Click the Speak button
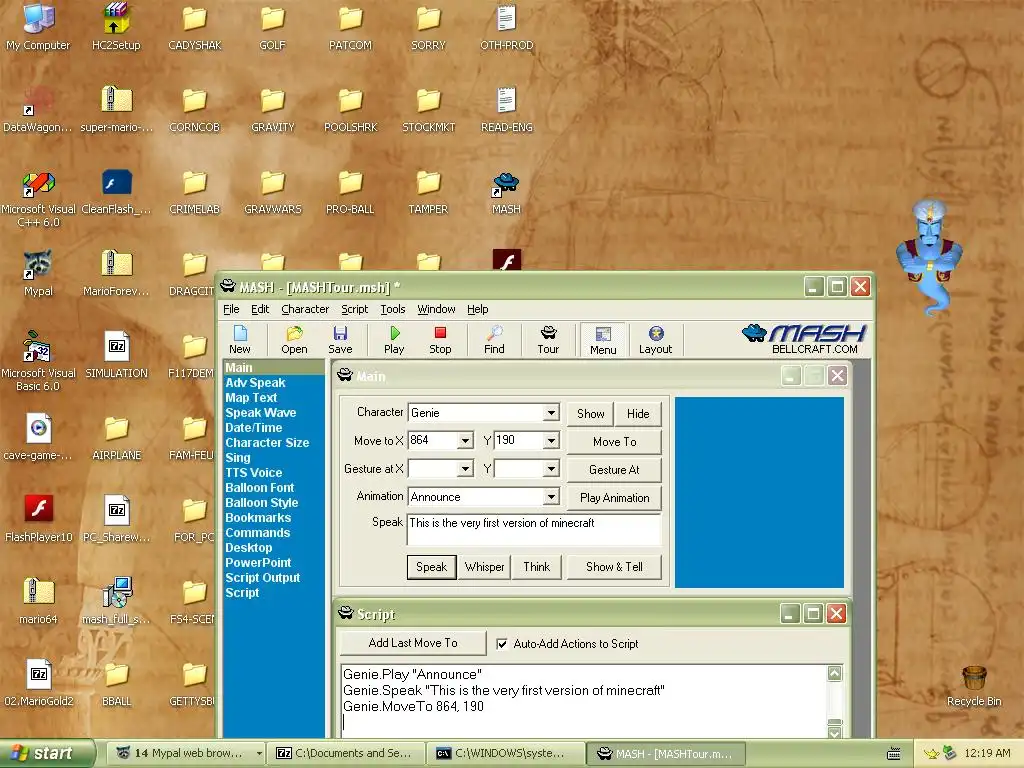1024x768 pixels. click(x=432, y=568)
